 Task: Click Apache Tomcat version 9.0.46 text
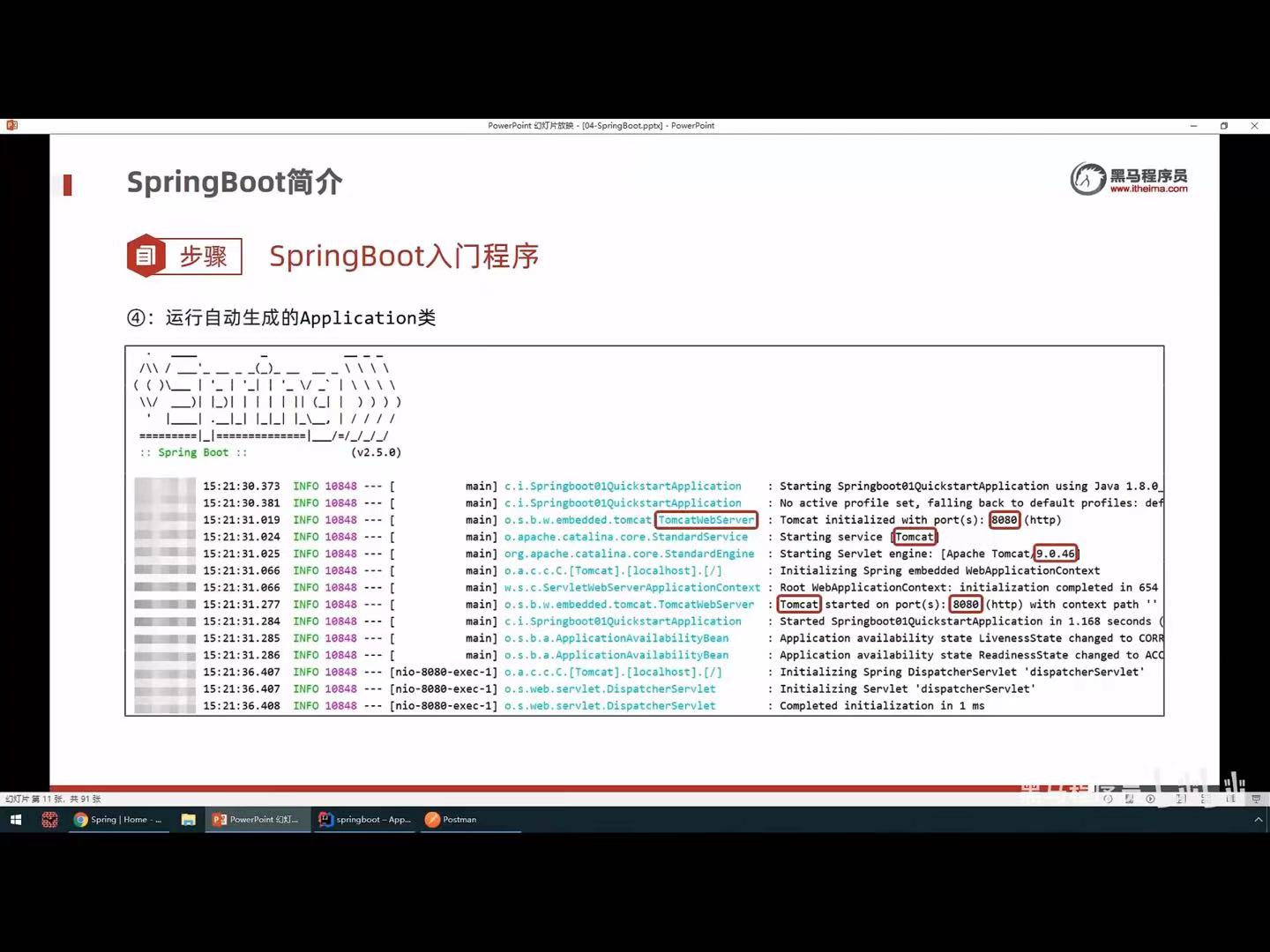click(1056, 554)
